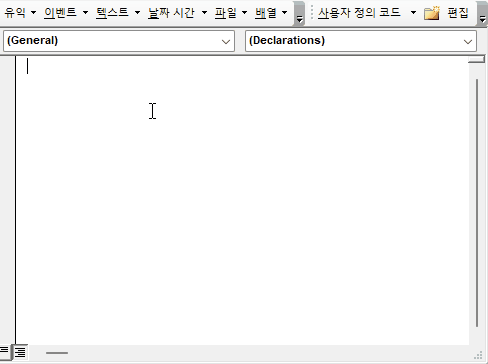Click the horizontal scrollbar thumb
The width and height of the screenshot is (488, 364).
pos(57,353)
